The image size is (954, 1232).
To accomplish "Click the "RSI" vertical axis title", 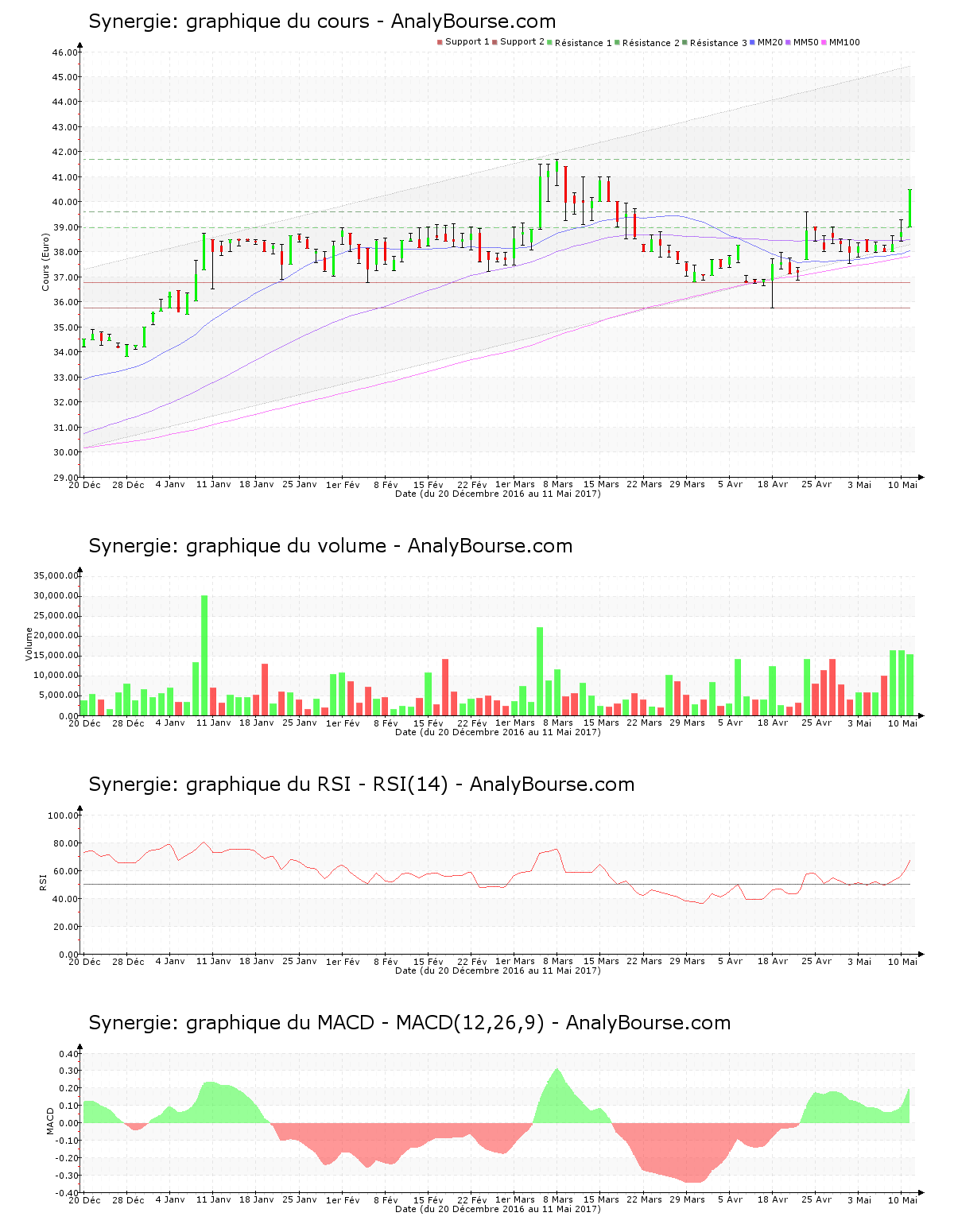I will (x=43, y=881).
